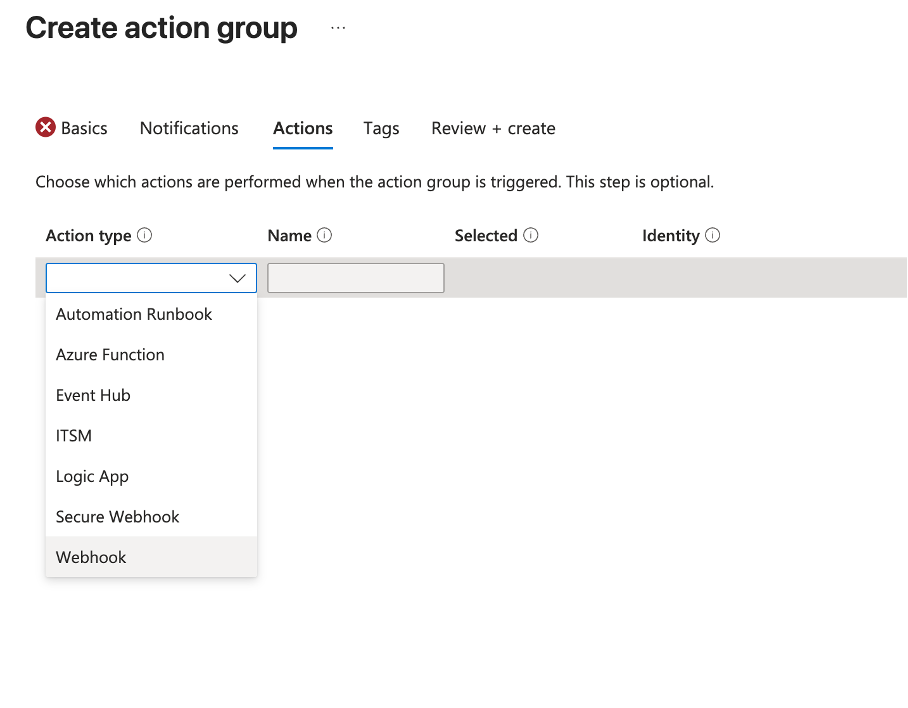
Task: Click the info icon next to Action type
Action: click(x=144, y=236)
